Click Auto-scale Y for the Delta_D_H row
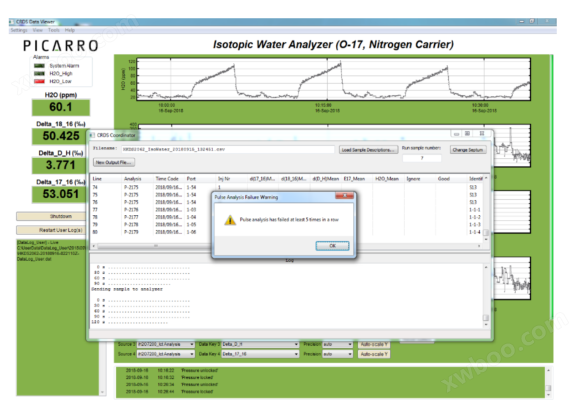 (374, 344)
